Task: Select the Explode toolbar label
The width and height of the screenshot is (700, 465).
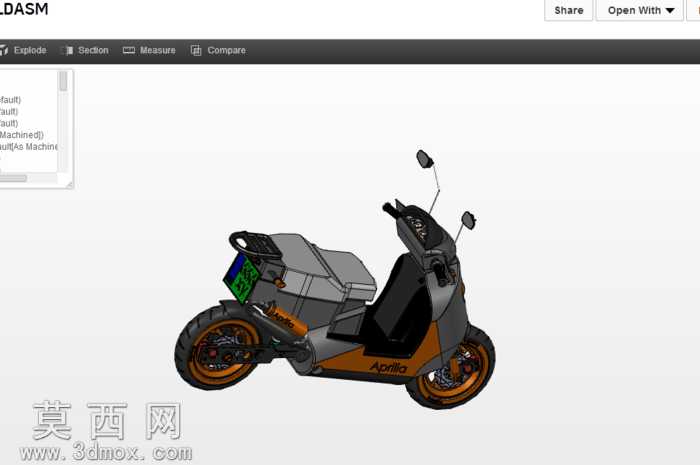Action: 30,50
